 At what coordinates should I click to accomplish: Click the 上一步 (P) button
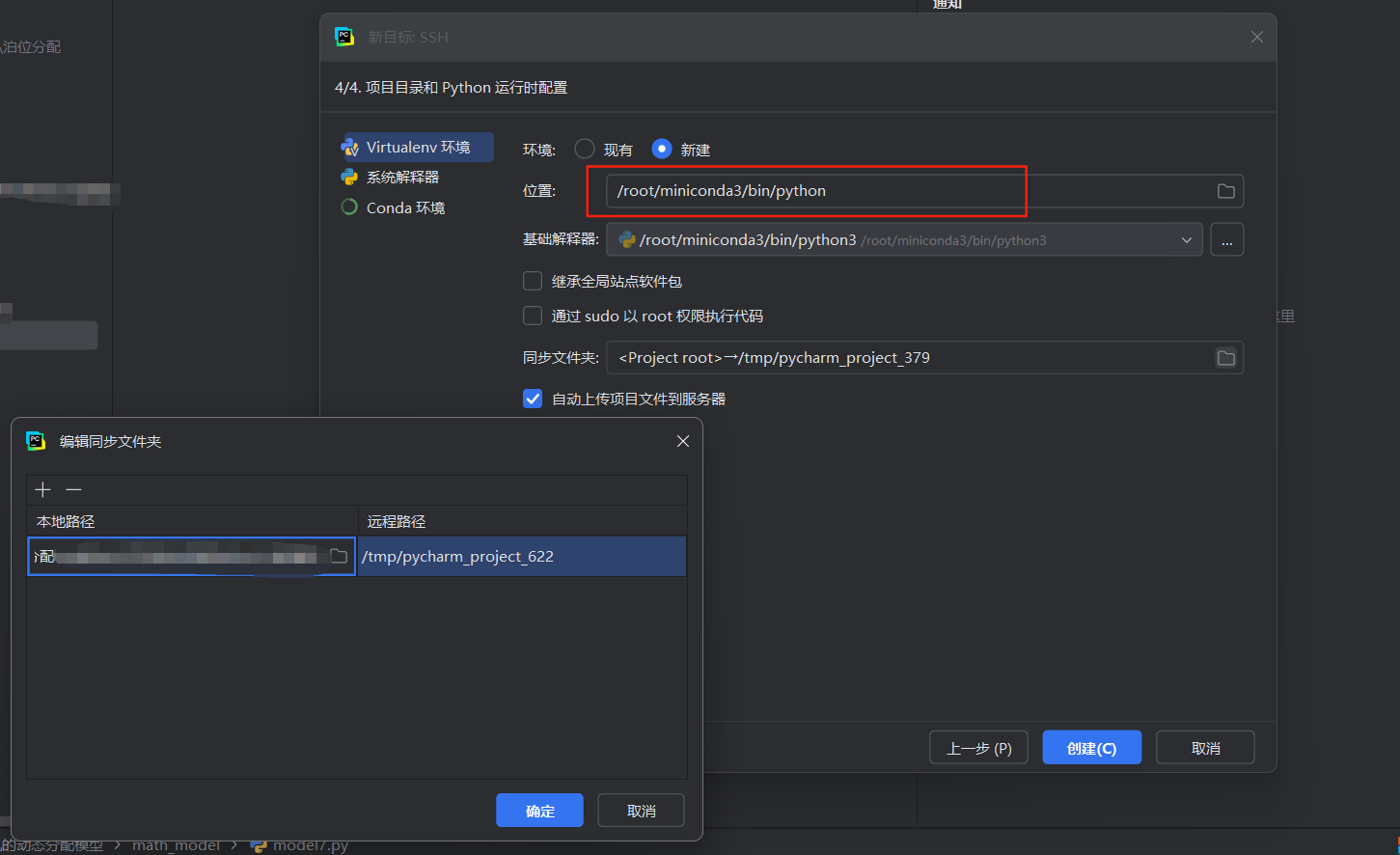(x=978, y=748)
